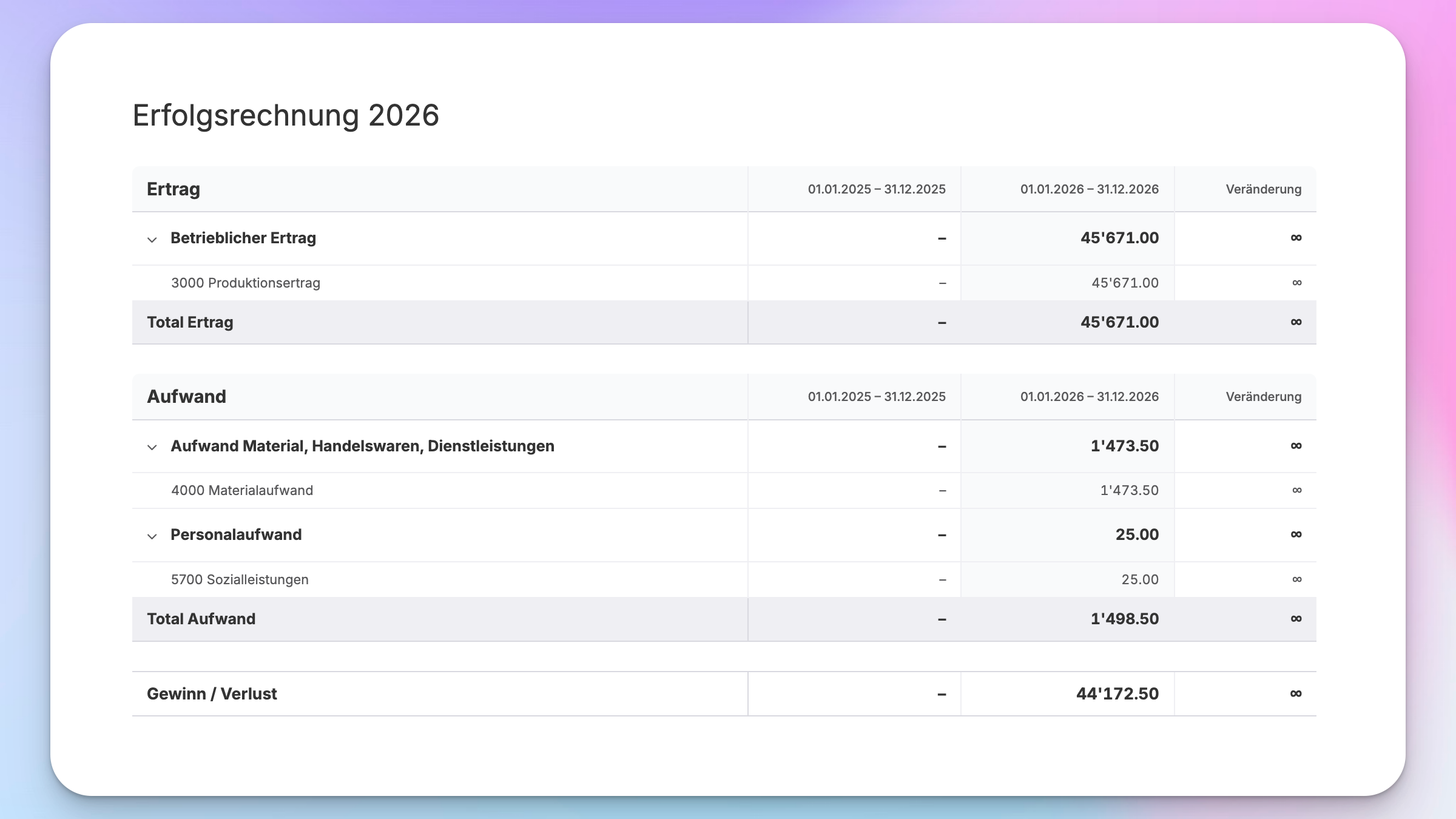Screen dimensions: 1456x819
Task: Click the Erfolgsrechnung 2026 title
Action: click(286, 115)
